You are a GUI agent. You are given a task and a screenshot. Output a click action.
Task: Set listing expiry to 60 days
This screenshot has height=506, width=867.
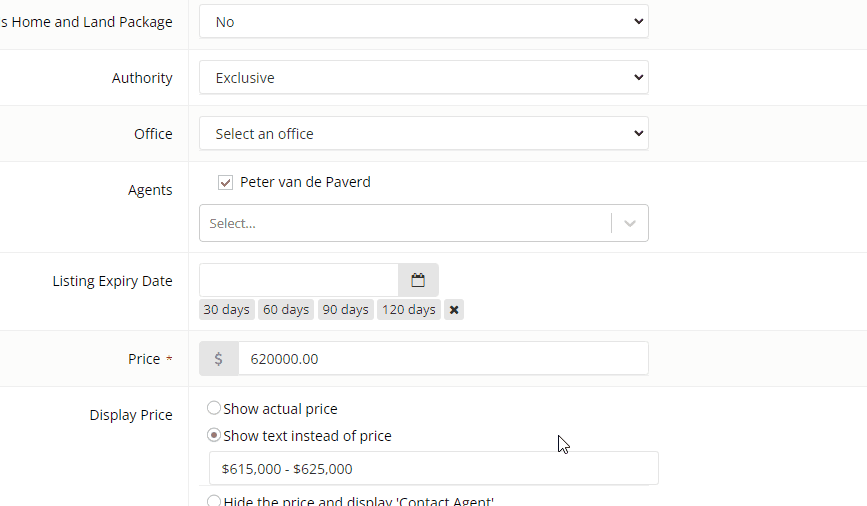coord(286,310)
